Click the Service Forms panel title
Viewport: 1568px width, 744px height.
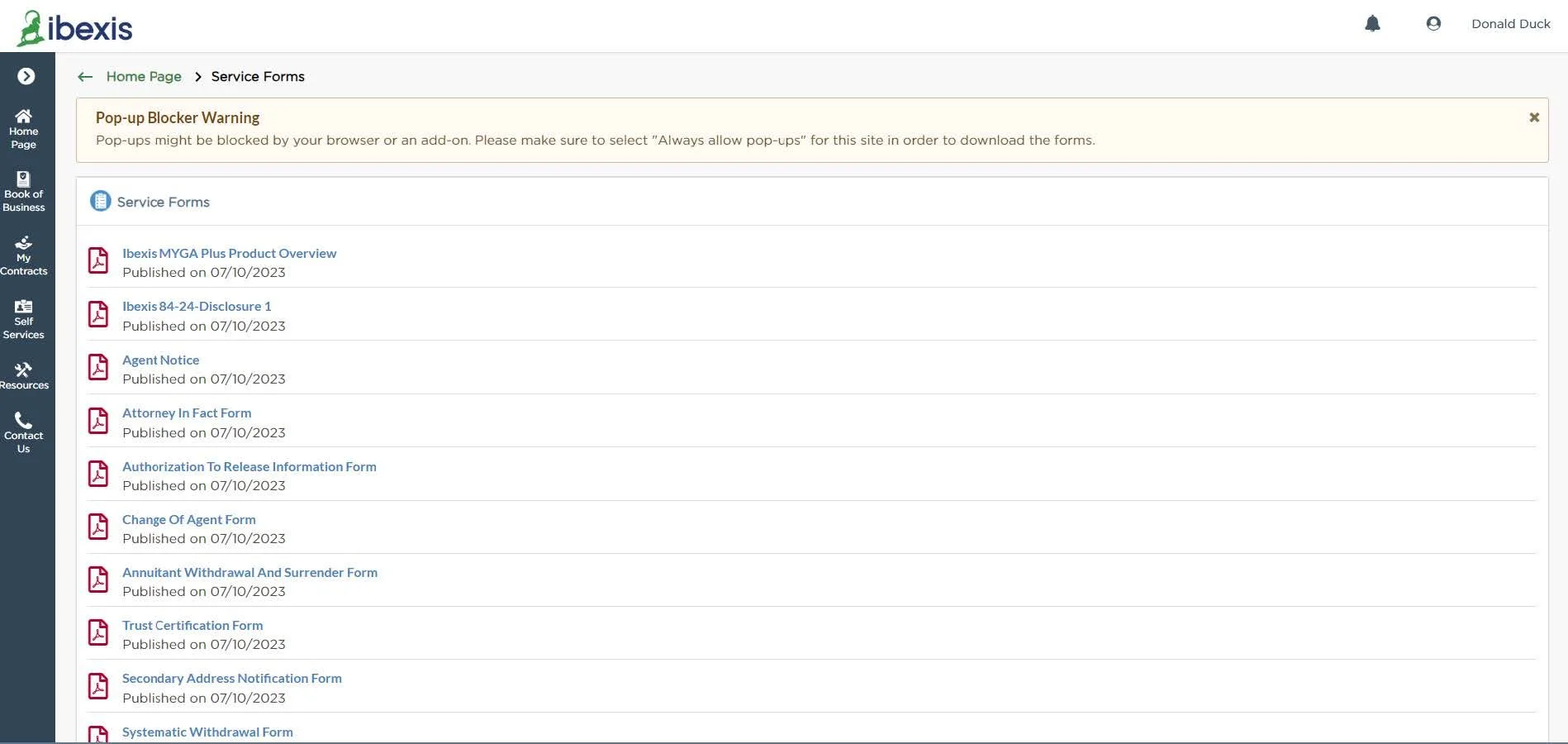coord(164,203)
